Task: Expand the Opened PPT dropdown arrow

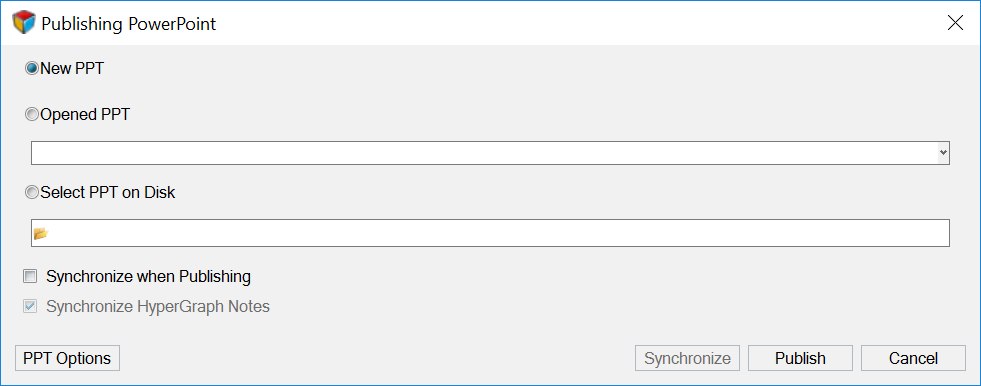Action: (943, 153)
